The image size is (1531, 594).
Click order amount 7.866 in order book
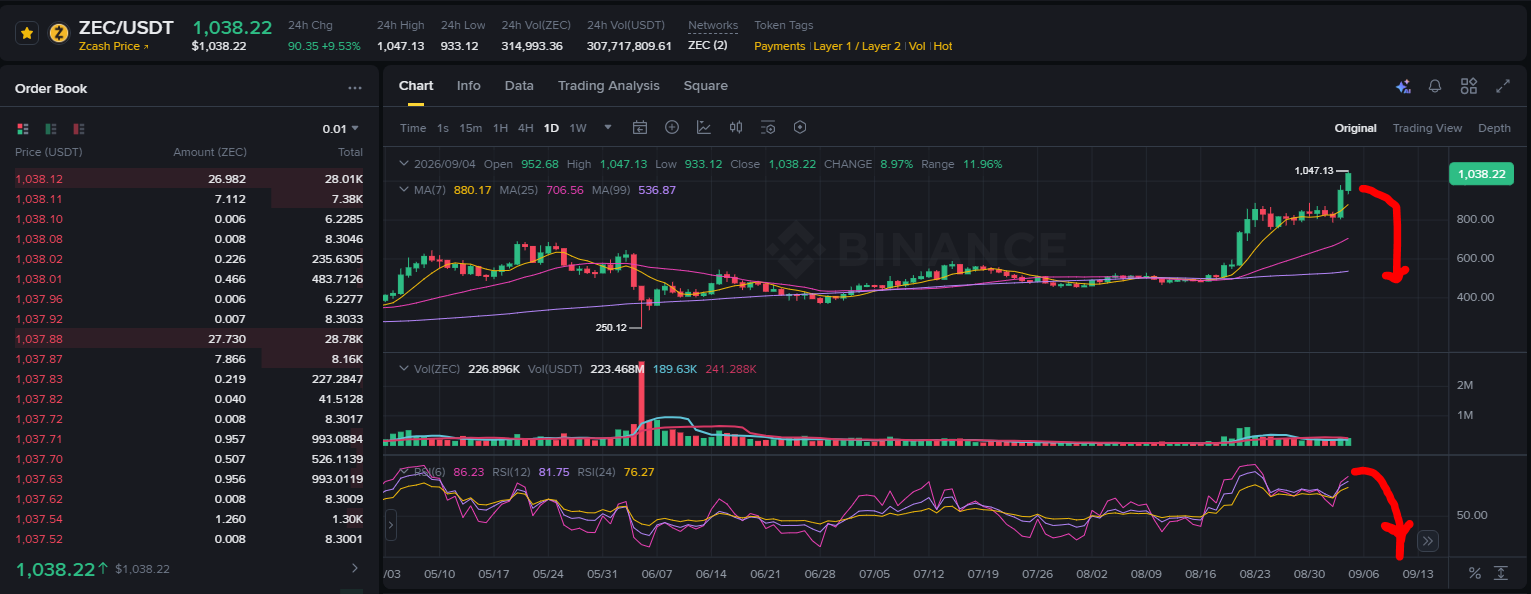[x=230, y=359]
